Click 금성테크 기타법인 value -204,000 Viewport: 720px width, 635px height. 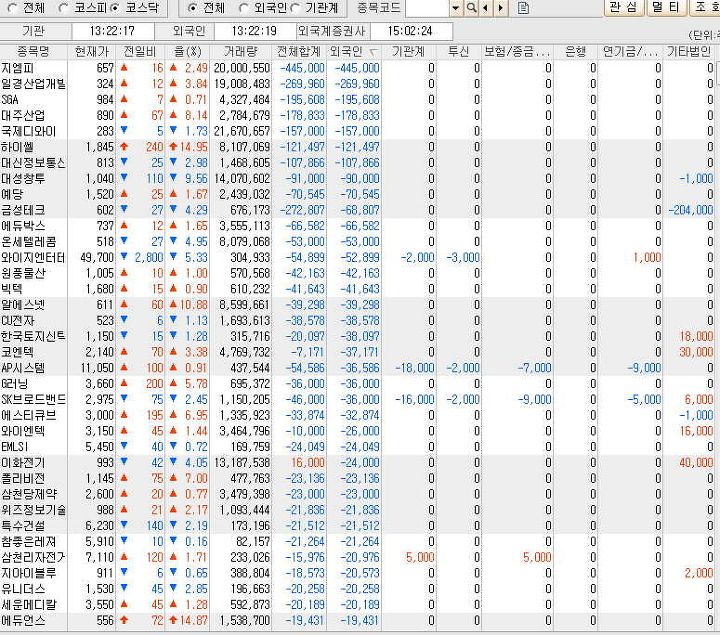(690, 210)
